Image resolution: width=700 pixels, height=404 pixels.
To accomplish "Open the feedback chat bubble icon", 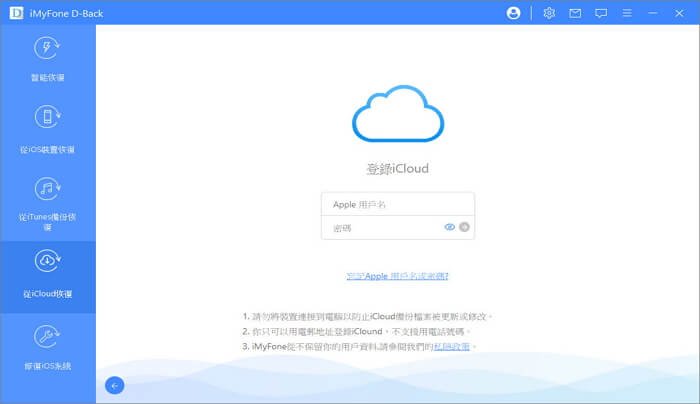I will [601, 13].
